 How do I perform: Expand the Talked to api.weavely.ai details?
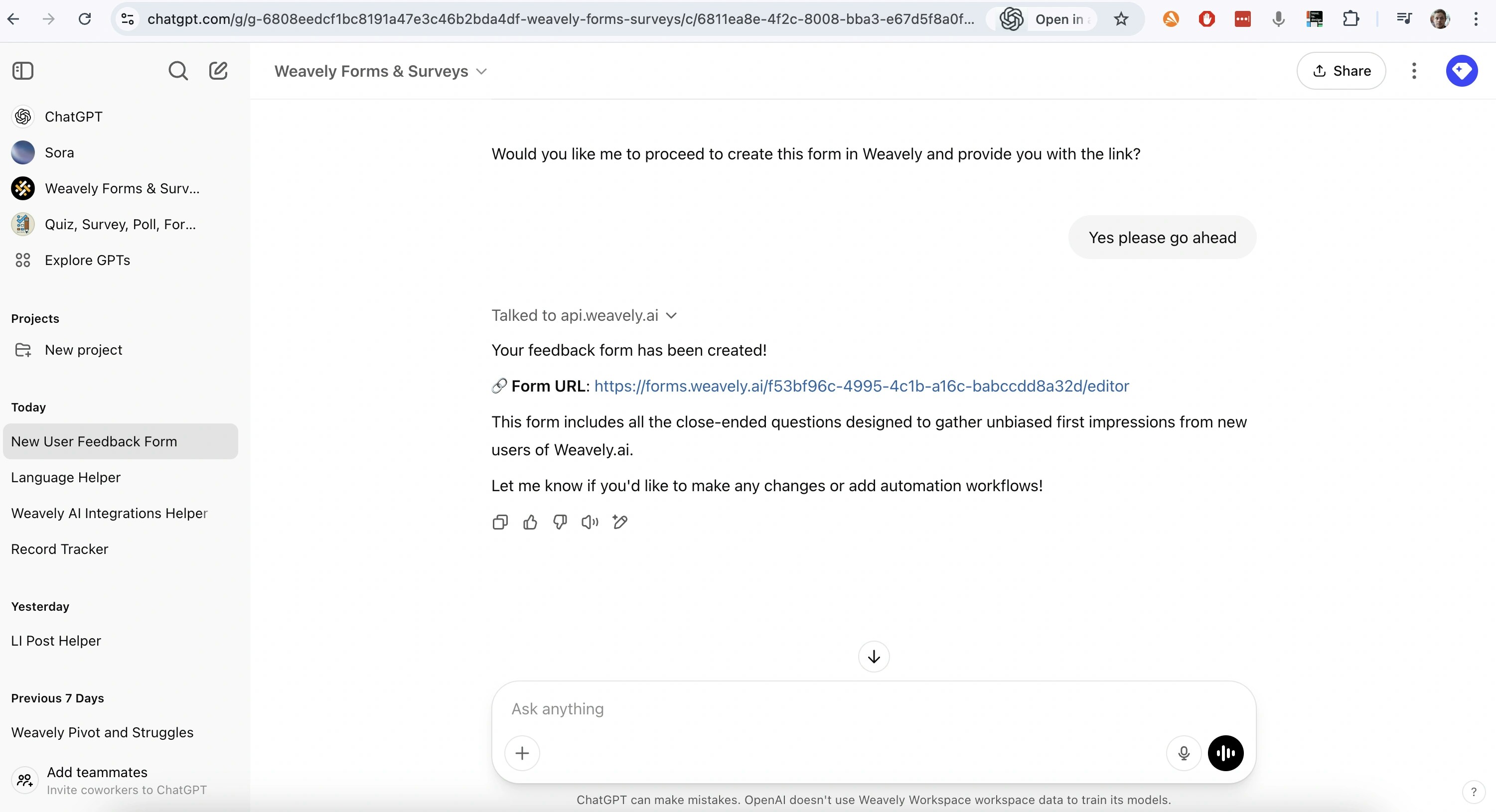672,315
